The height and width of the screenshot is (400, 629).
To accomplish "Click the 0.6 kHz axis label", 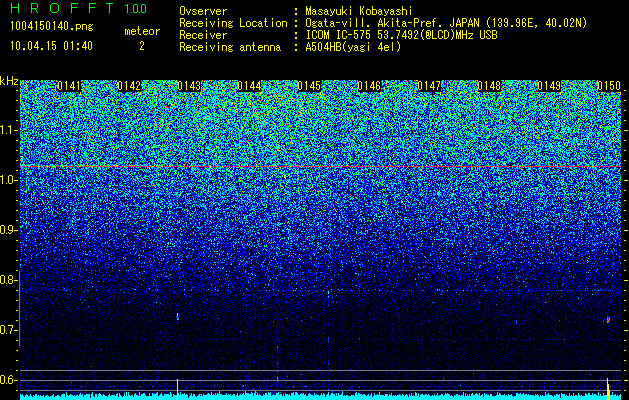I will tap(8, 380).
